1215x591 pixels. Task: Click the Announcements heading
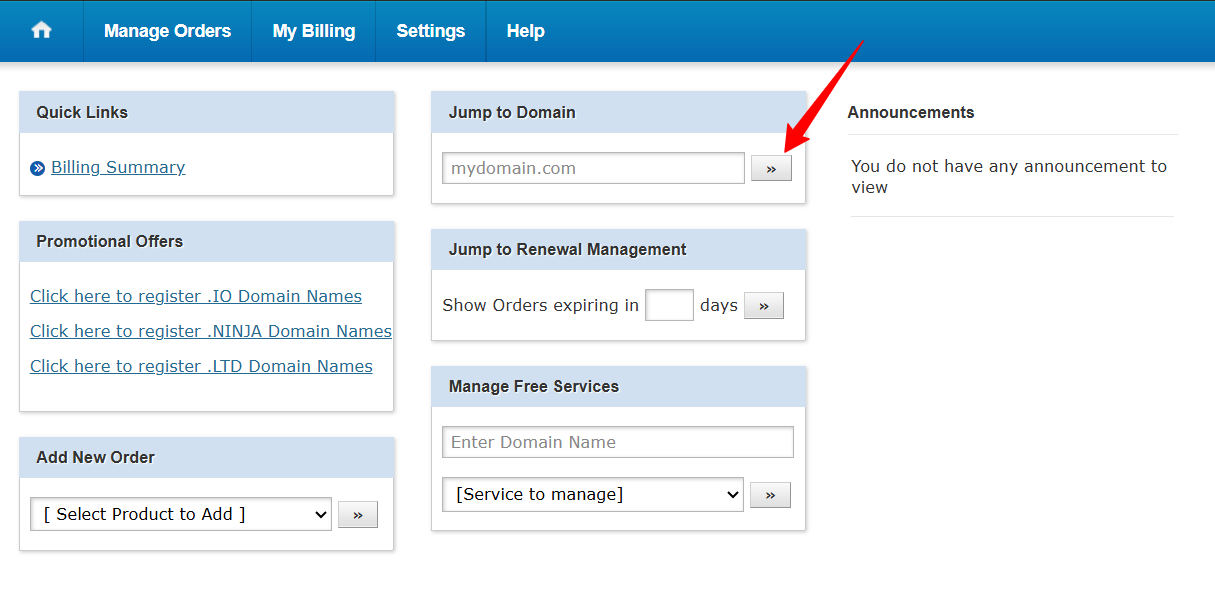pyautogui.click(x=910, y=112)
